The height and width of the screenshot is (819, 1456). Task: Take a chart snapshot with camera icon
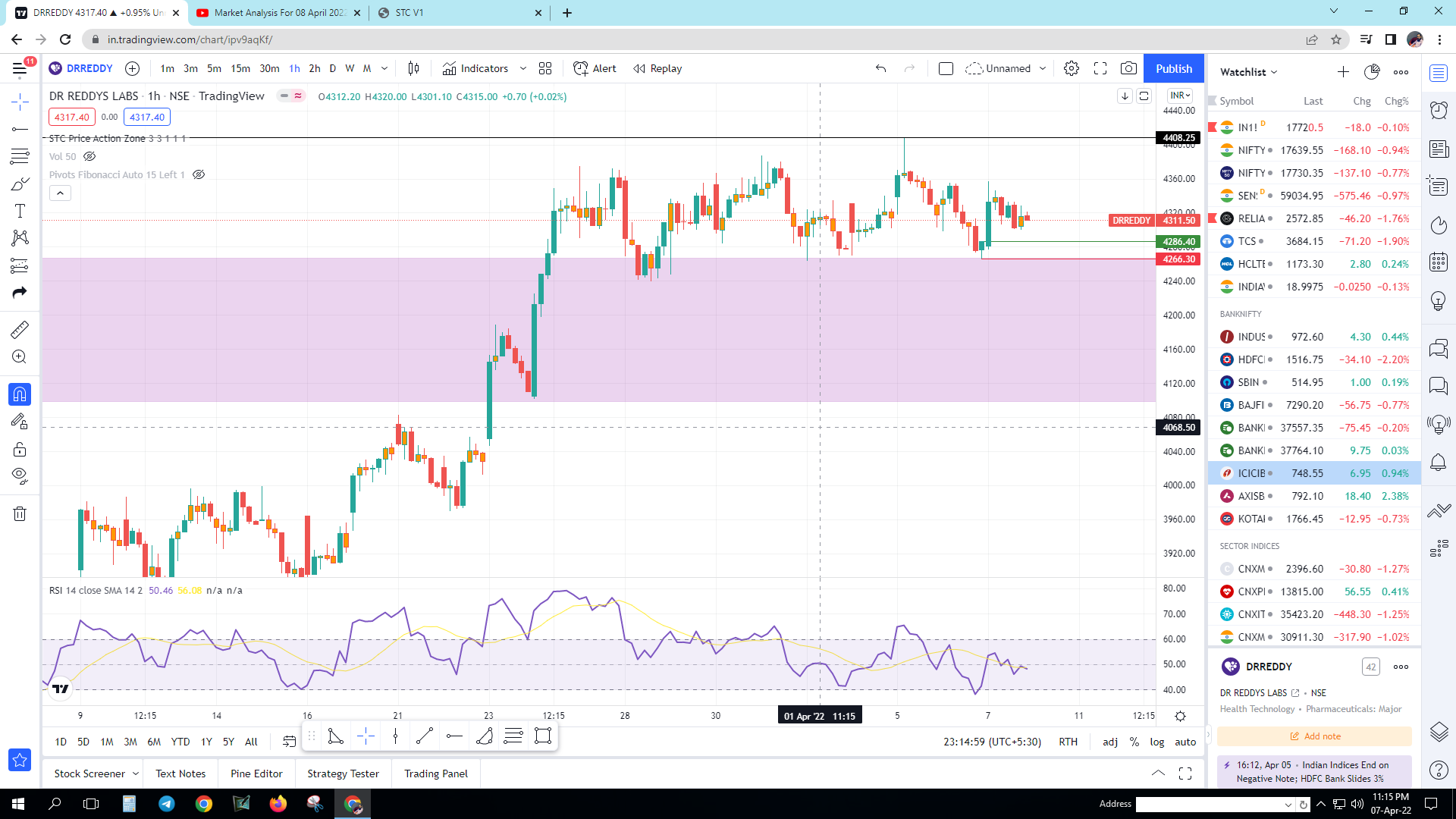1128,68
